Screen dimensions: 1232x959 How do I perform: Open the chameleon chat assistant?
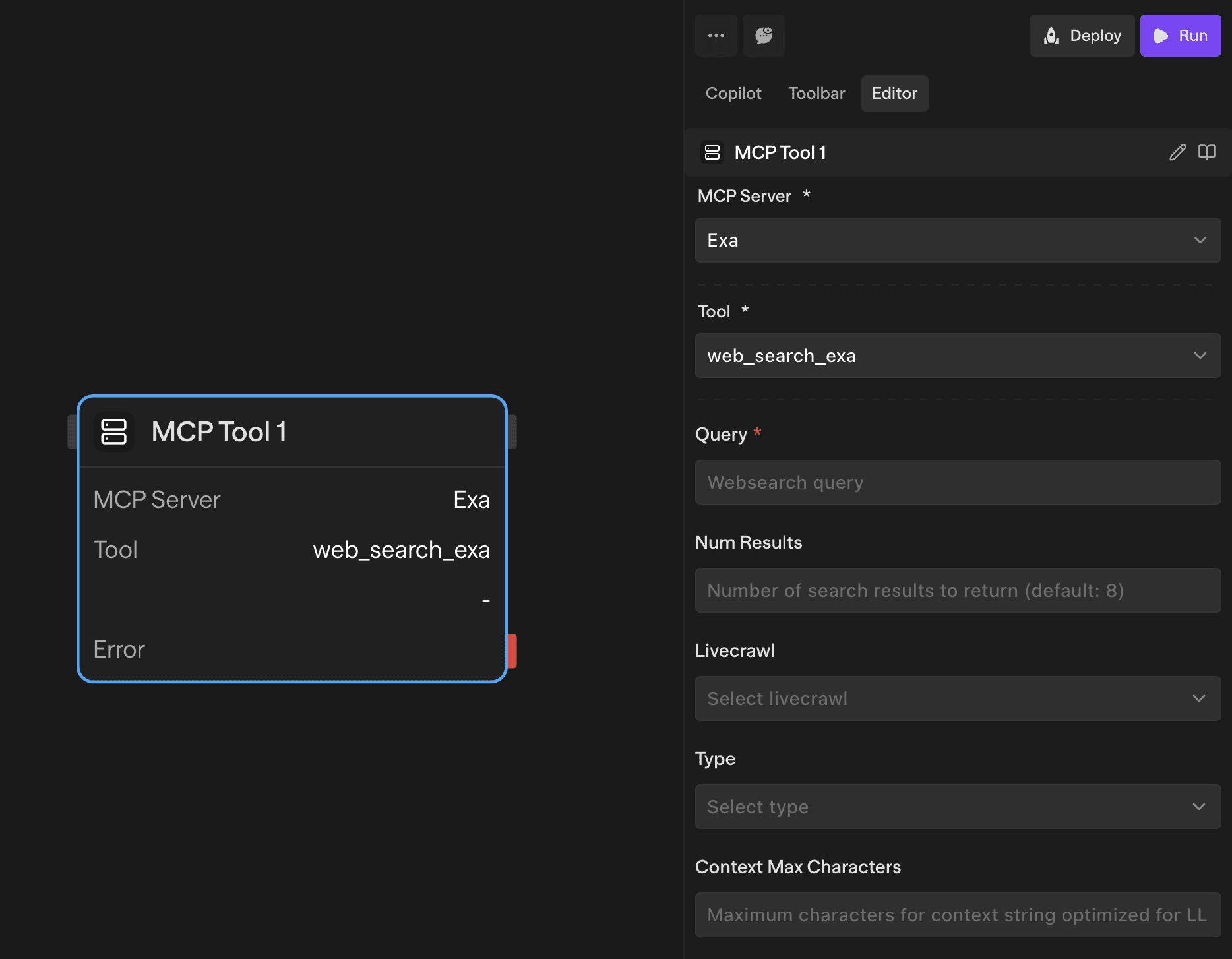764,35
